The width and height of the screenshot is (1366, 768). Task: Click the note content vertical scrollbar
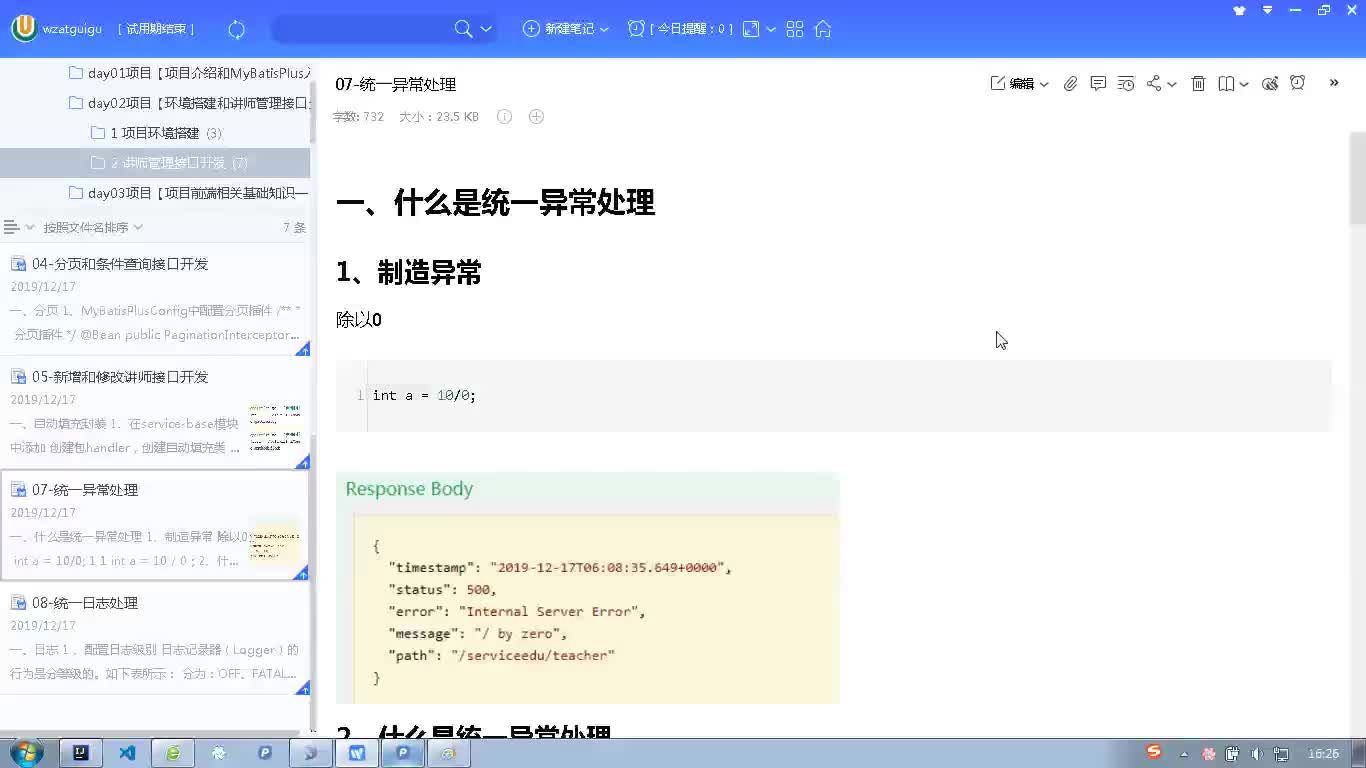click(x=1357, y=180)
